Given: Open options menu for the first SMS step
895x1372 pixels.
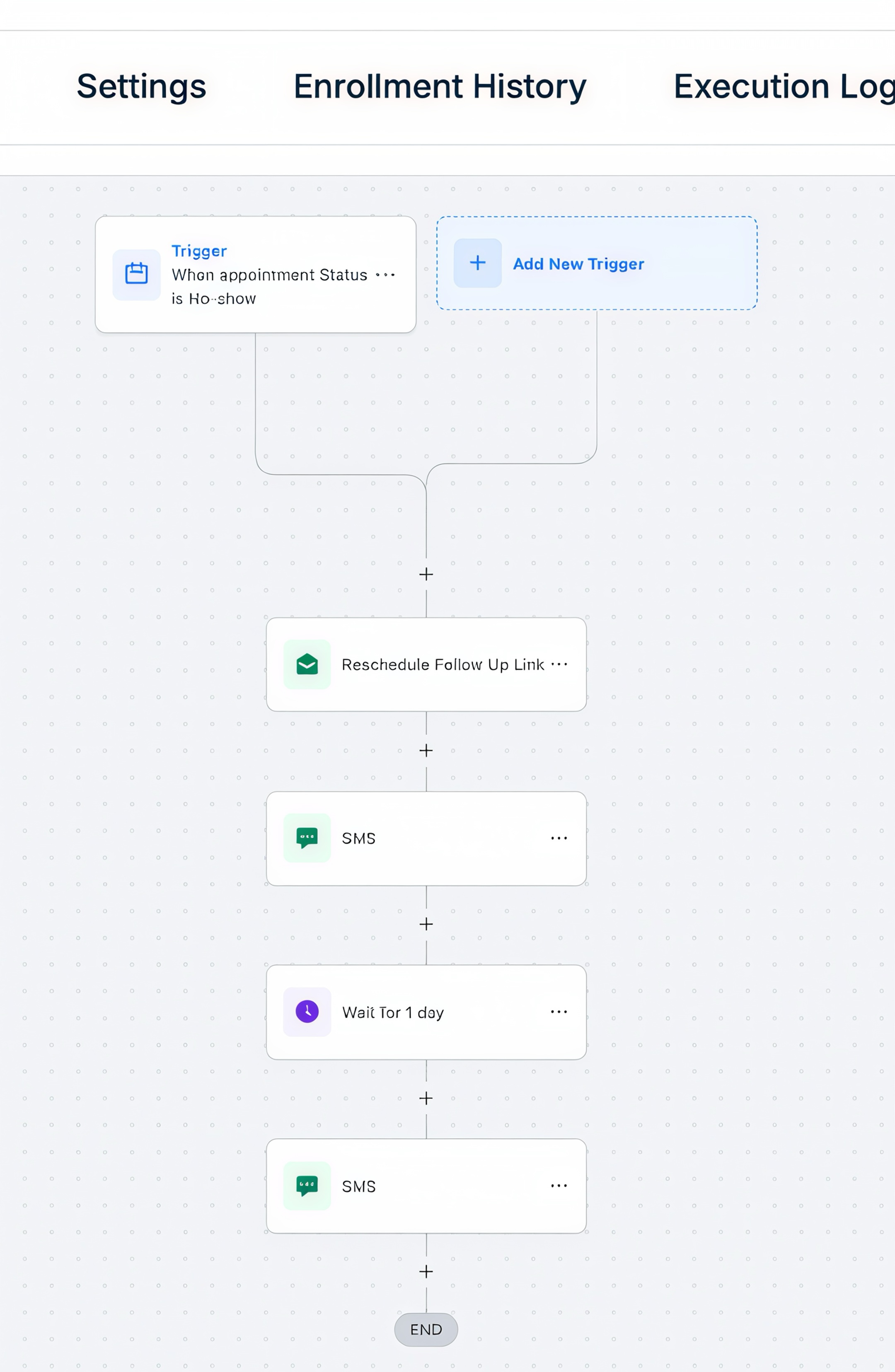Looking at the screenshot, I should click(559, 838).
